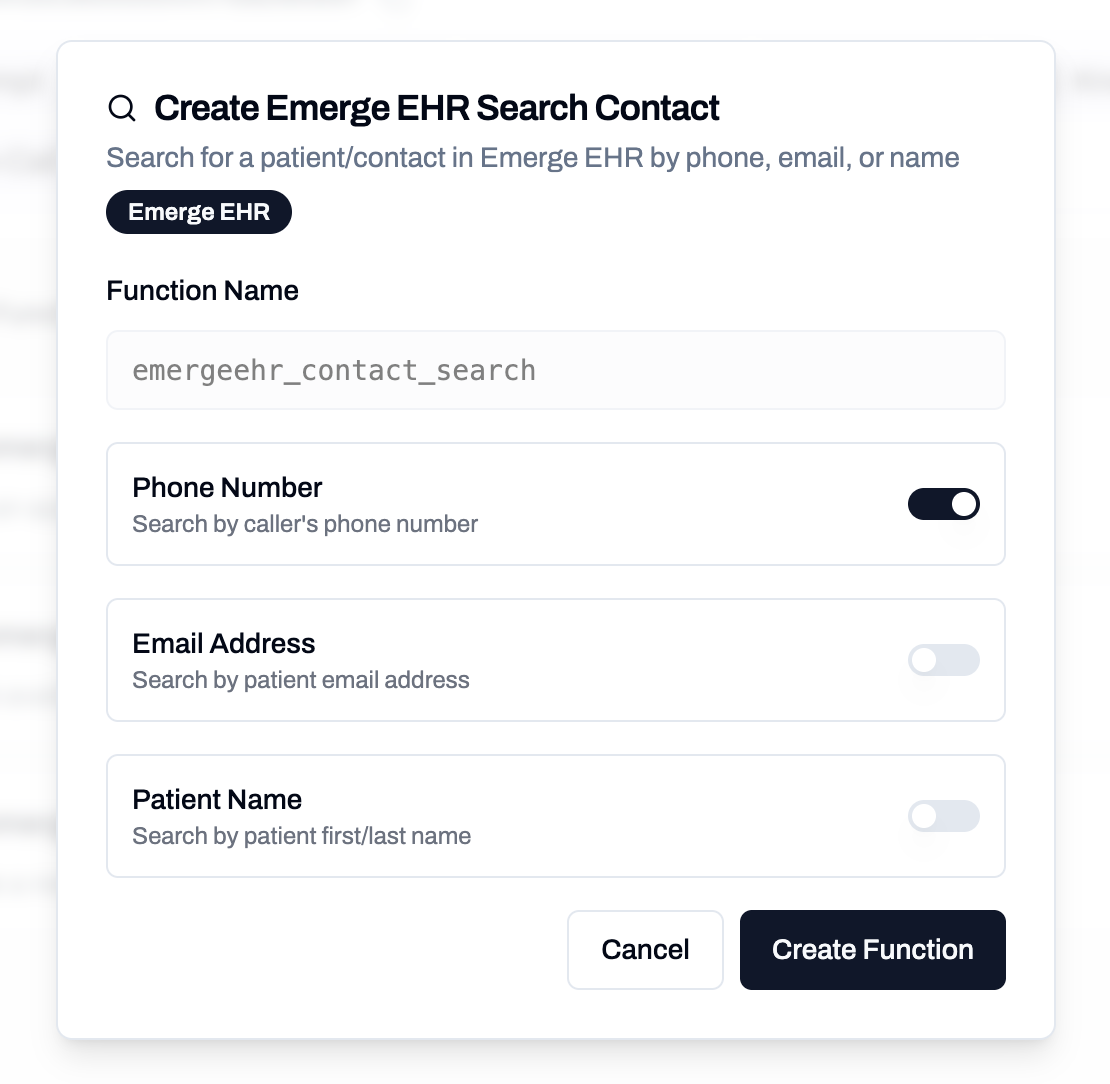Image resolution: width=1110 pixels, height=1084 pixels.
Task: Disable the Phone Number search toggle
Action: point(944,504)
